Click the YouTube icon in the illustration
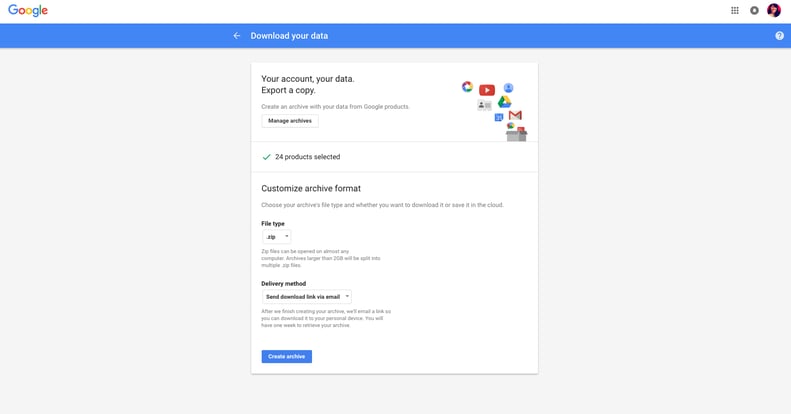The height and width of the screenshot is (414, 791). pyautogui.click(x=487, y=90)
